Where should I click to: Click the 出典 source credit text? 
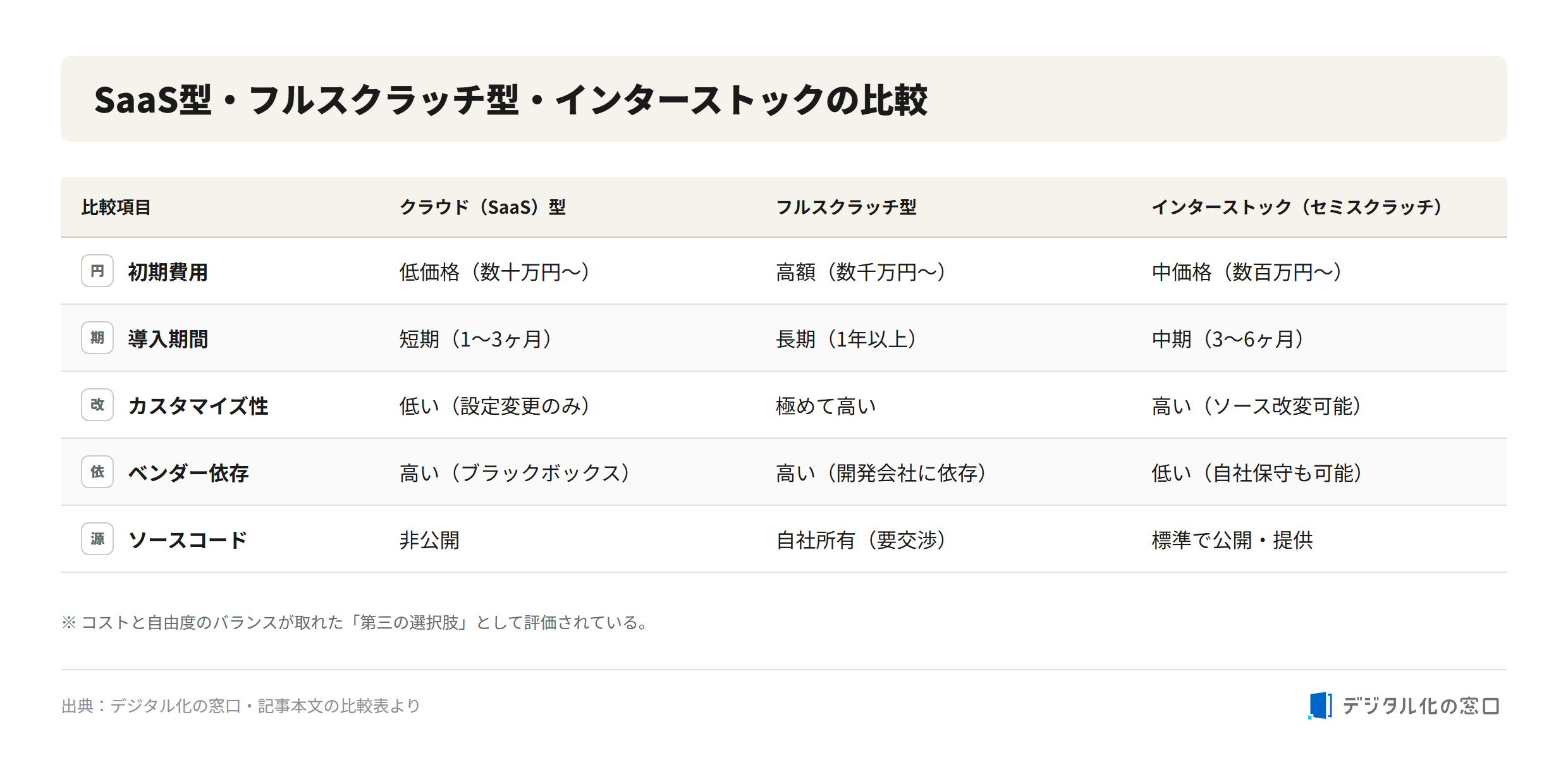coord(241,706)
